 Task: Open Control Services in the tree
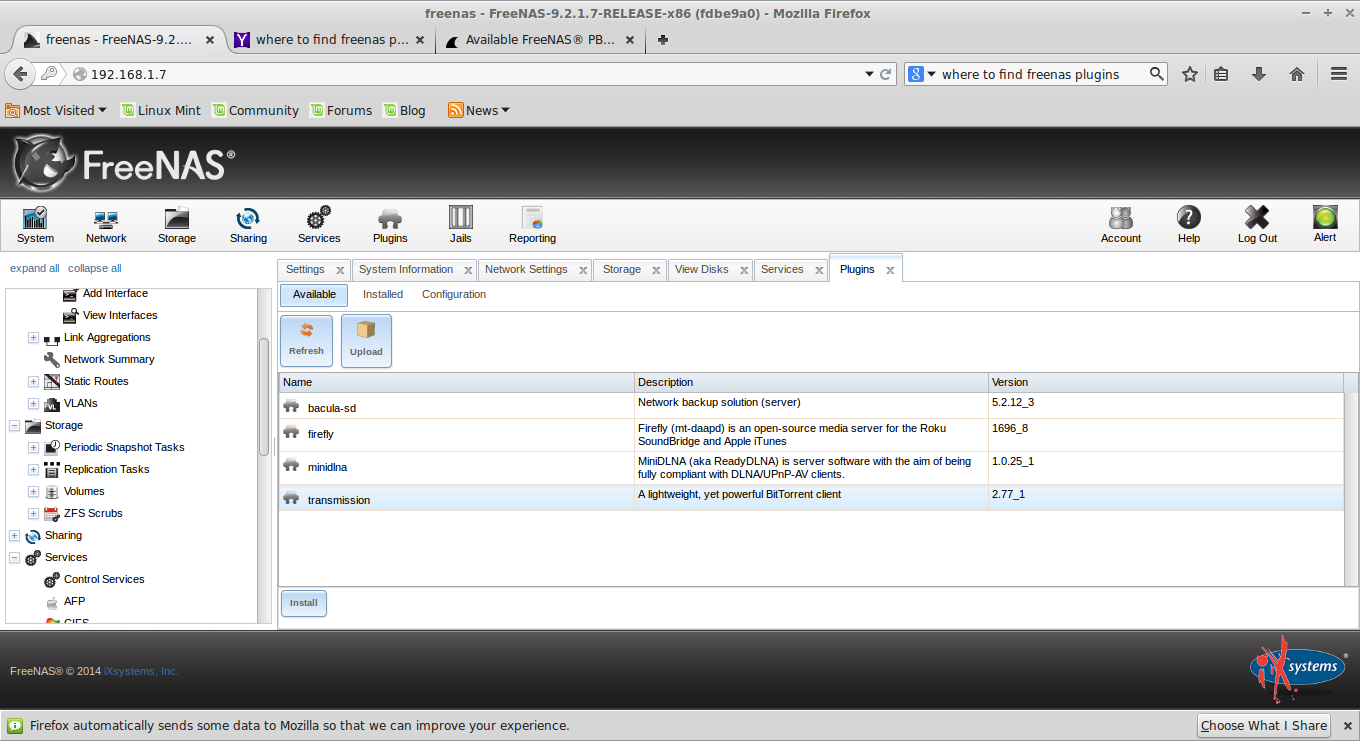coord(104,579)
